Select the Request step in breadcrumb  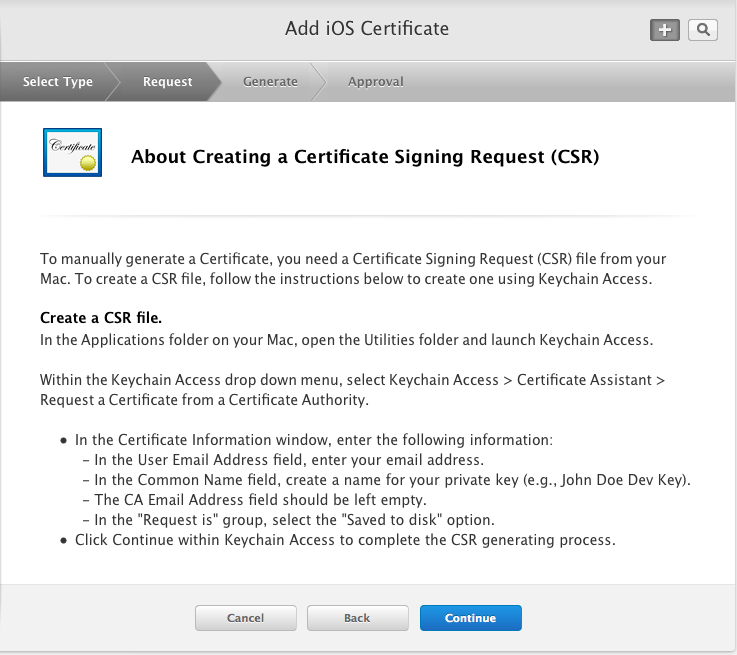coord(167,82)
